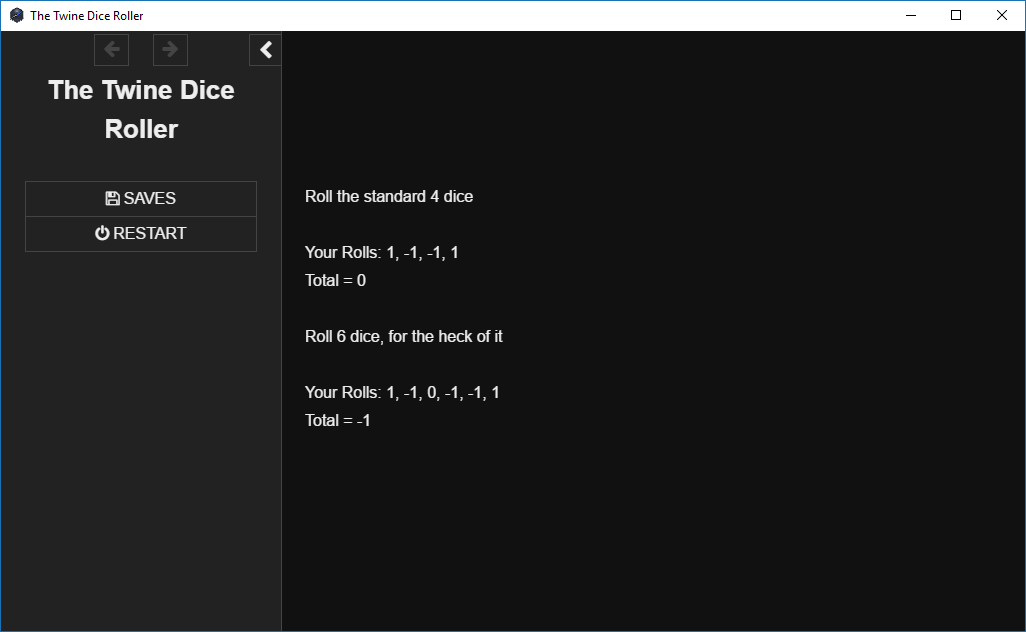The height and width of the screenshot is (632, 1026).
Task: Click the maximize window icon
Action: click(956, 15)
